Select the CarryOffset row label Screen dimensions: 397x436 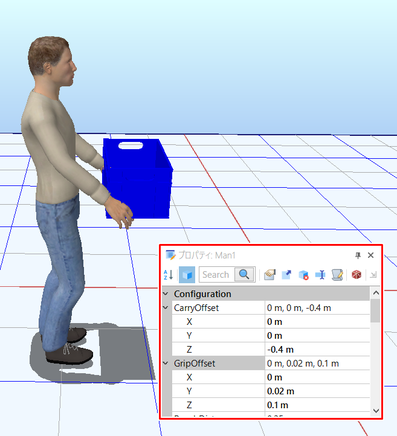point(196,308)
